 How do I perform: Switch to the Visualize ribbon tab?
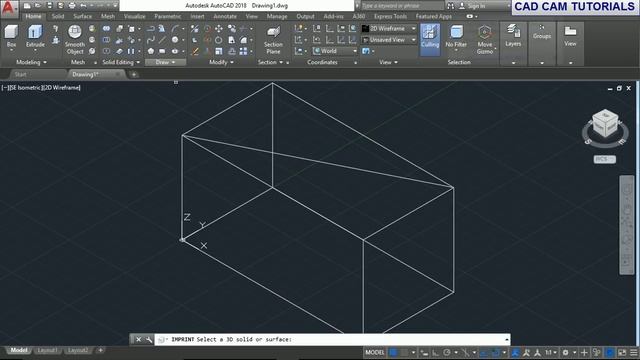click(134, 16)
